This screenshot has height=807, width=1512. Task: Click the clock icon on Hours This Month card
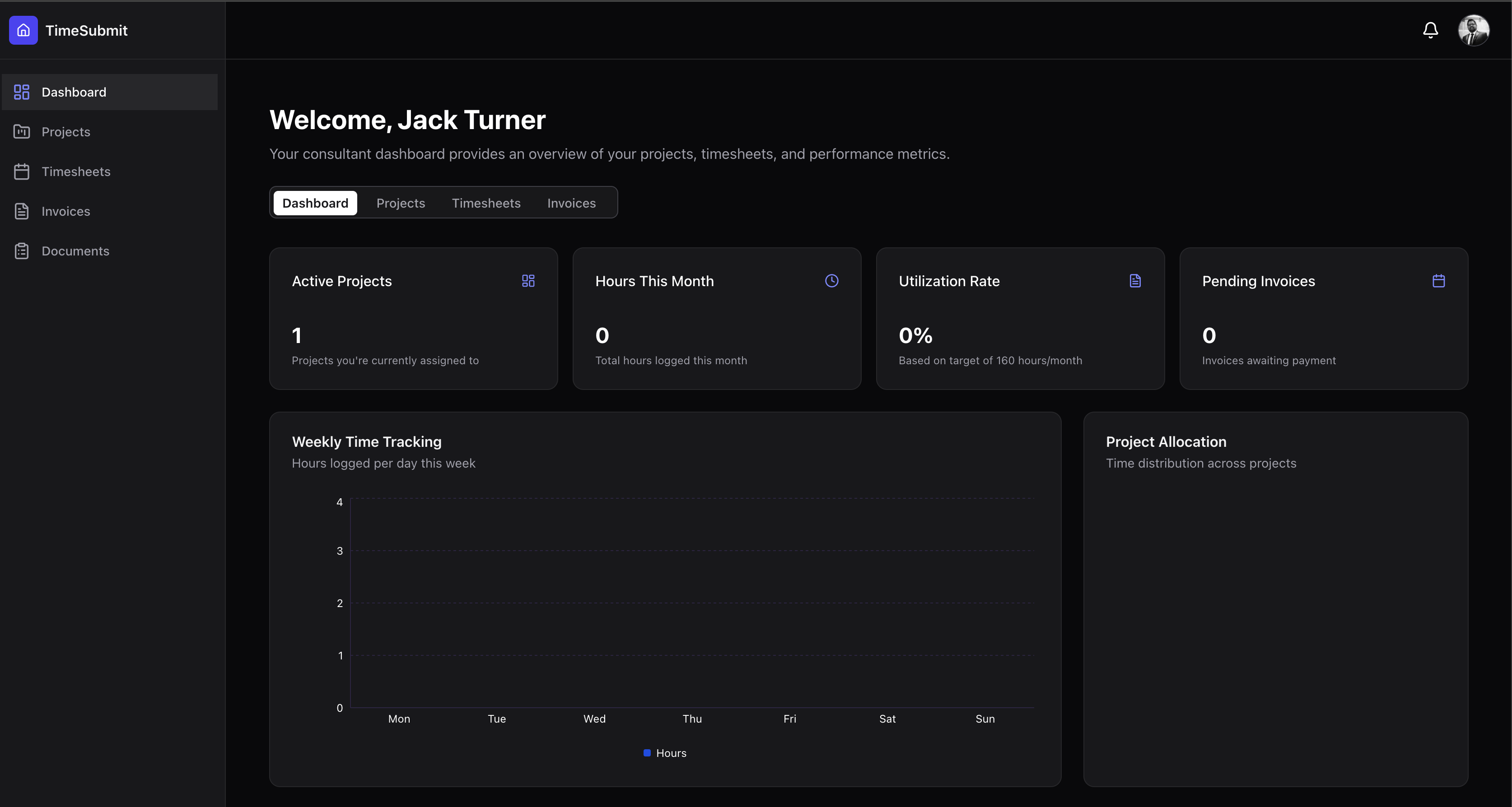831,281
